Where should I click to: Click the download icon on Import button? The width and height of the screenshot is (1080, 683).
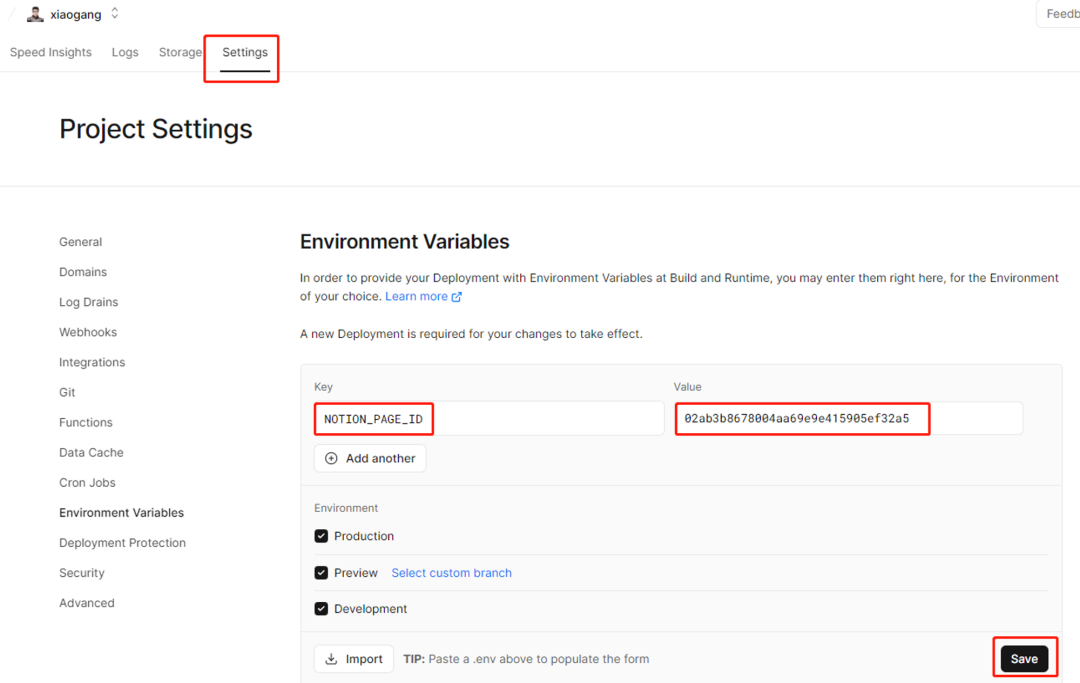pos(331,659)
